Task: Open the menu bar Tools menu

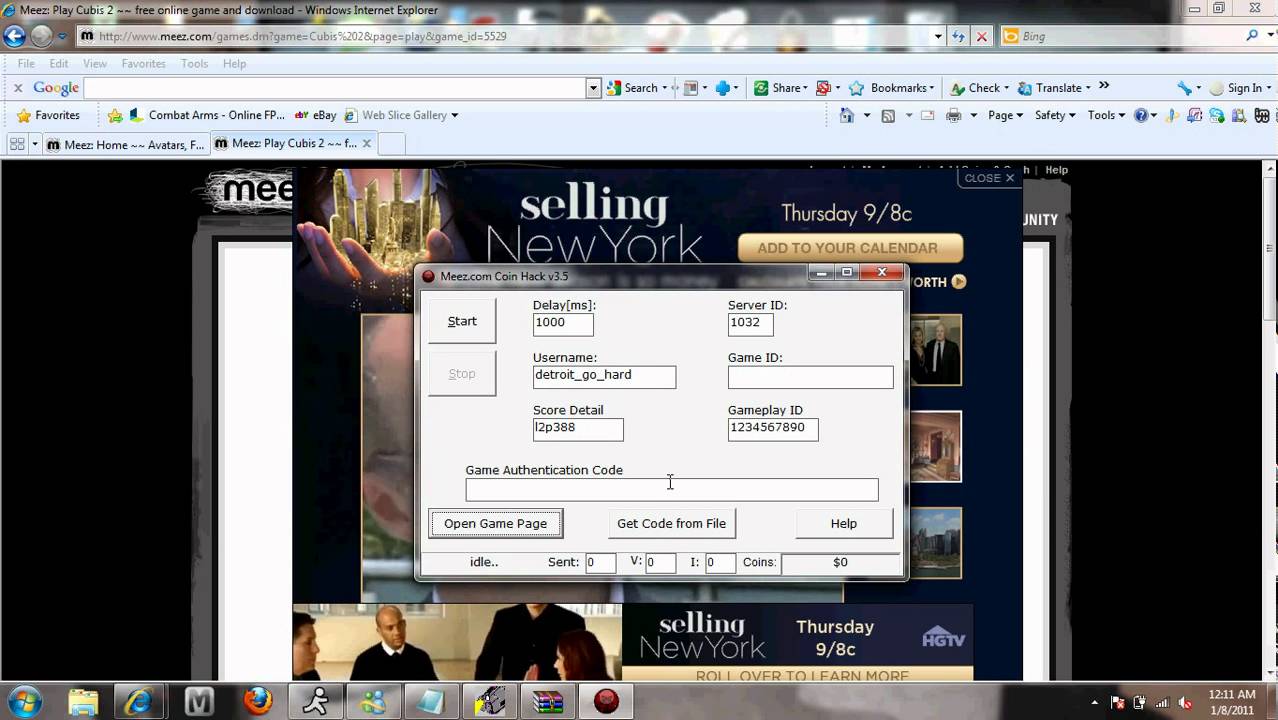Action: click(x=194, y=63)
